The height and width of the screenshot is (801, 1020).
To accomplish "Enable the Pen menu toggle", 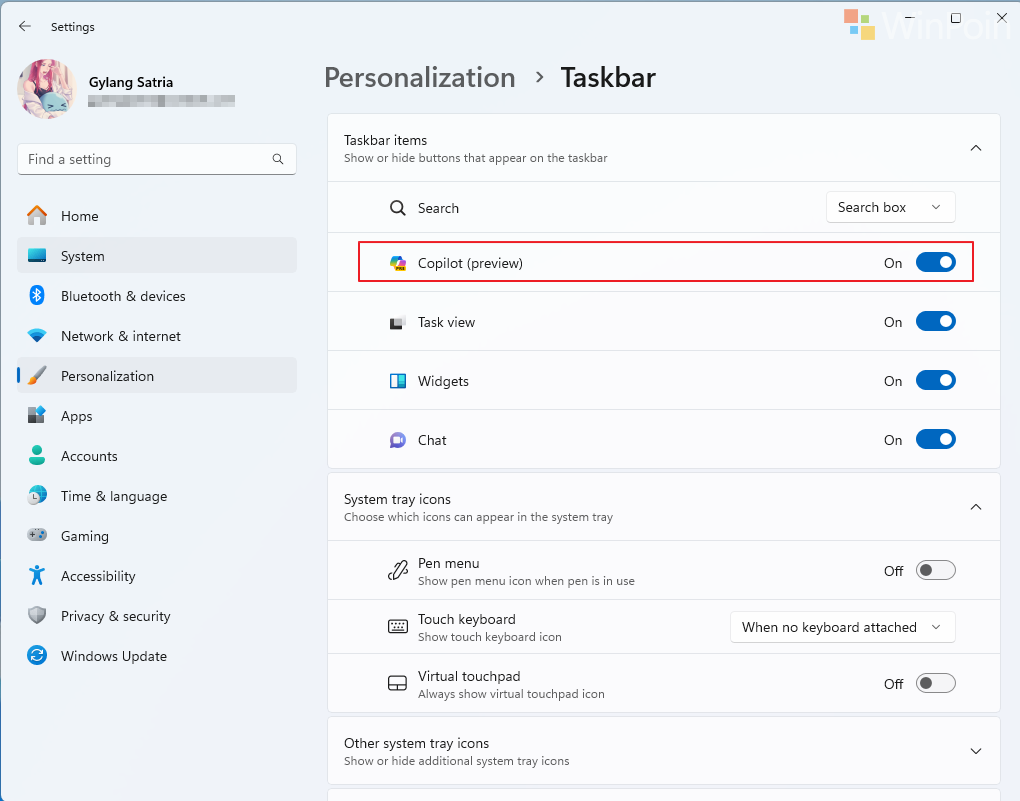I will [935, 571].
